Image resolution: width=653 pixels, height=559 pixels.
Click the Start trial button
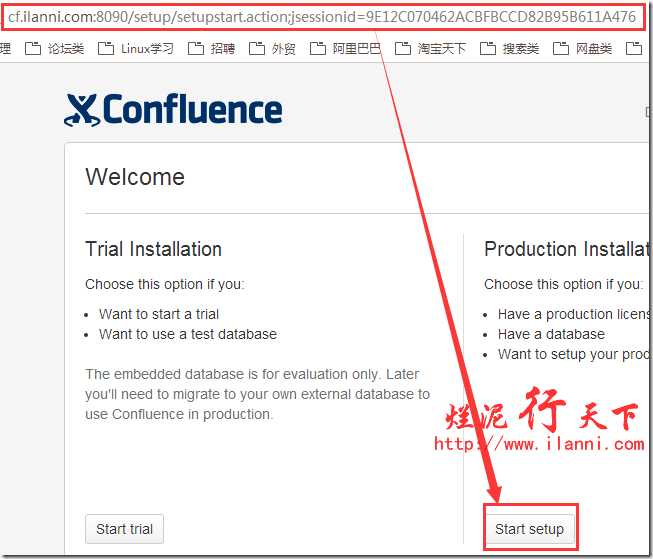125,529
